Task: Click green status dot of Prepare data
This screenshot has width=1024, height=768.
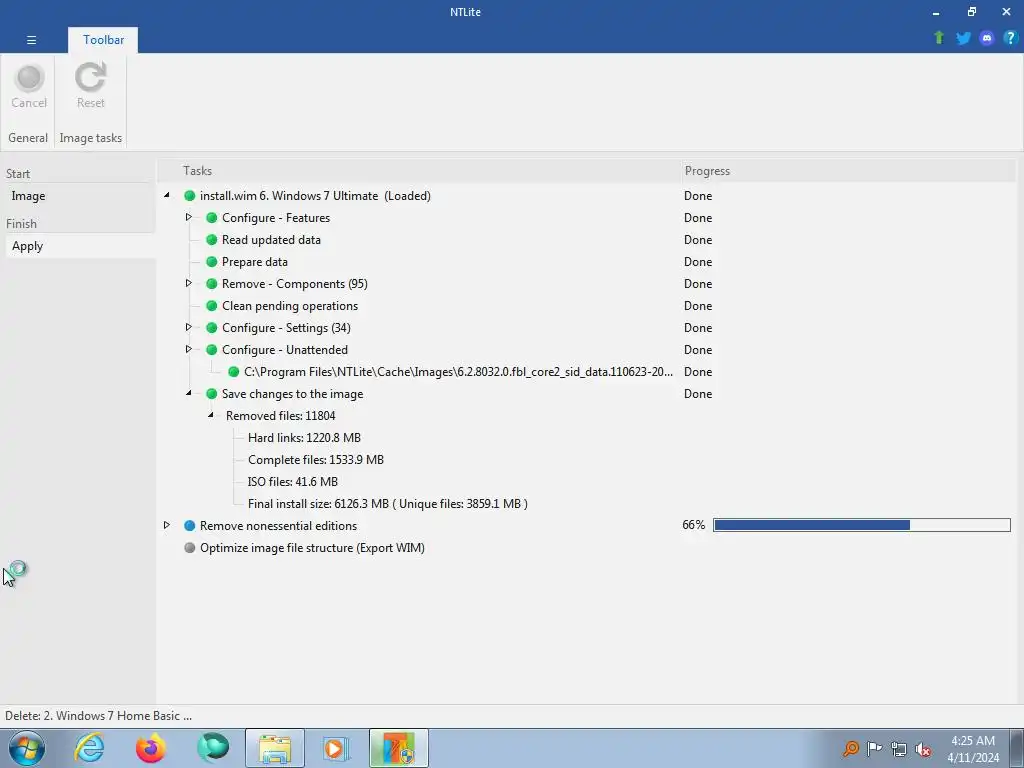Action: (212, 262)
